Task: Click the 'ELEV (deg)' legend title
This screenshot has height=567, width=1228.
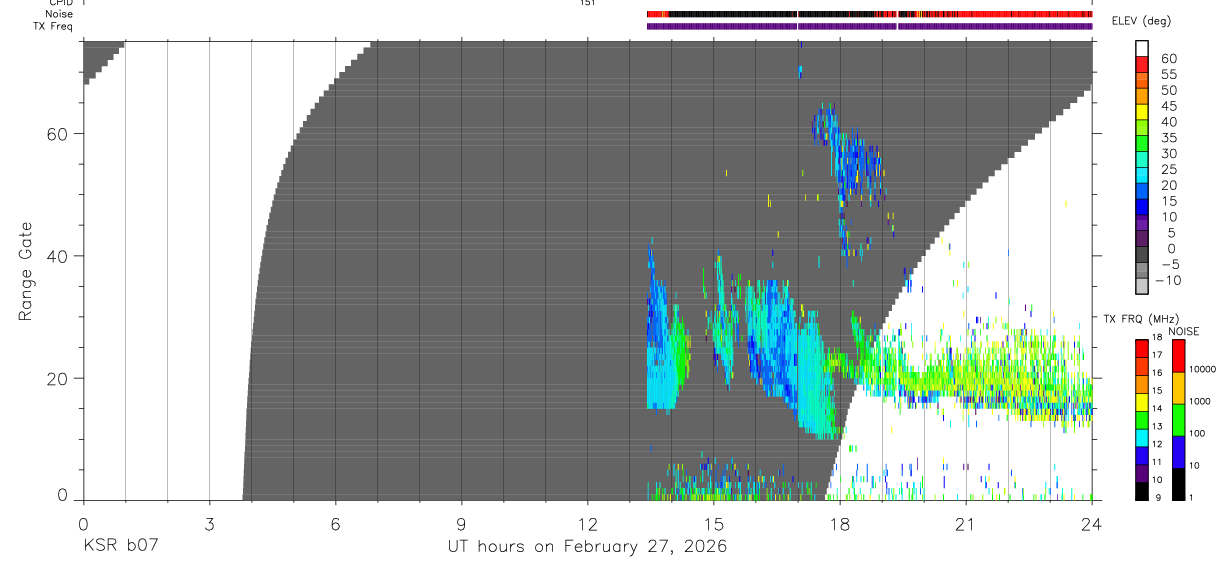Action: [x=1141, y=21]
